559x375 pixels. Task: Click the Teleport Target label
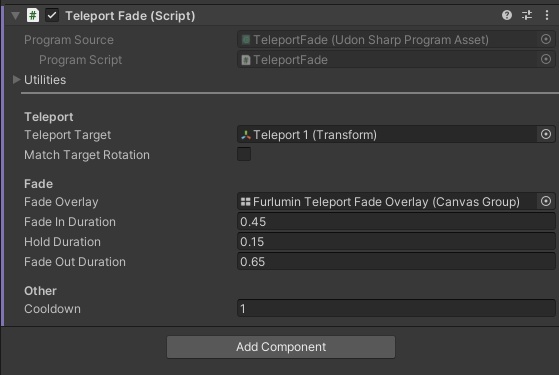click(x=68, y=135)
